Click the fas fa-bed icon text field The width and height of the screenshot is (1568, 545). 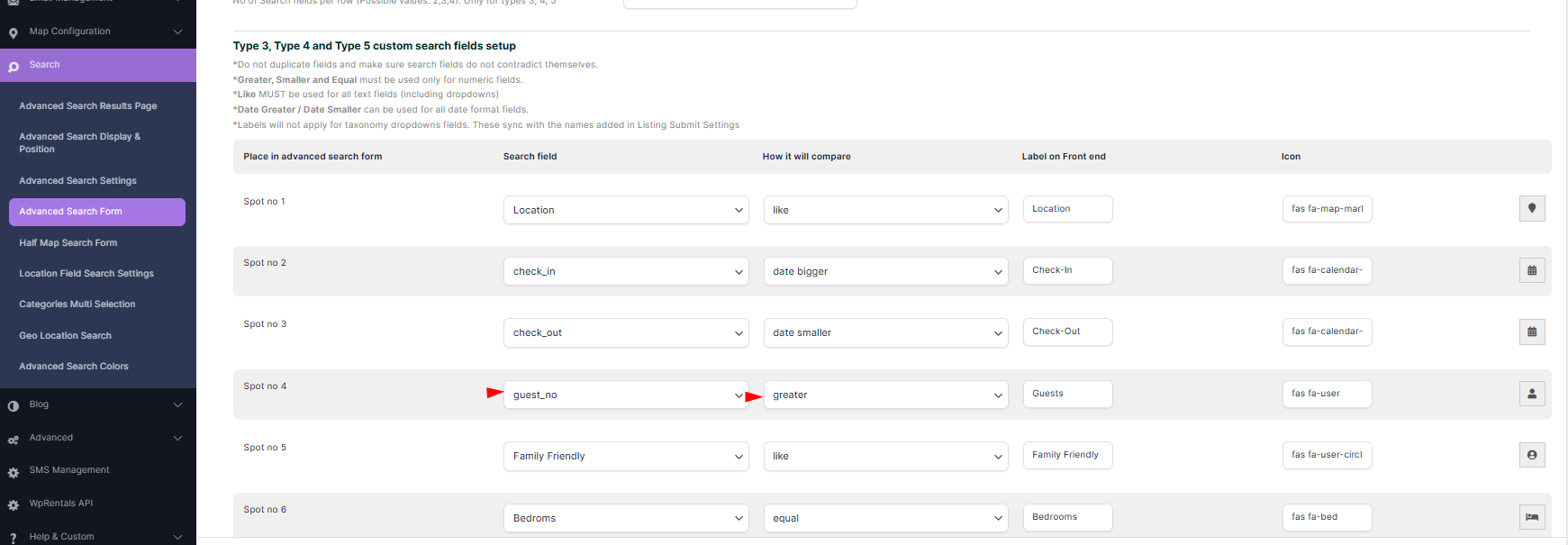[1327, 517]
